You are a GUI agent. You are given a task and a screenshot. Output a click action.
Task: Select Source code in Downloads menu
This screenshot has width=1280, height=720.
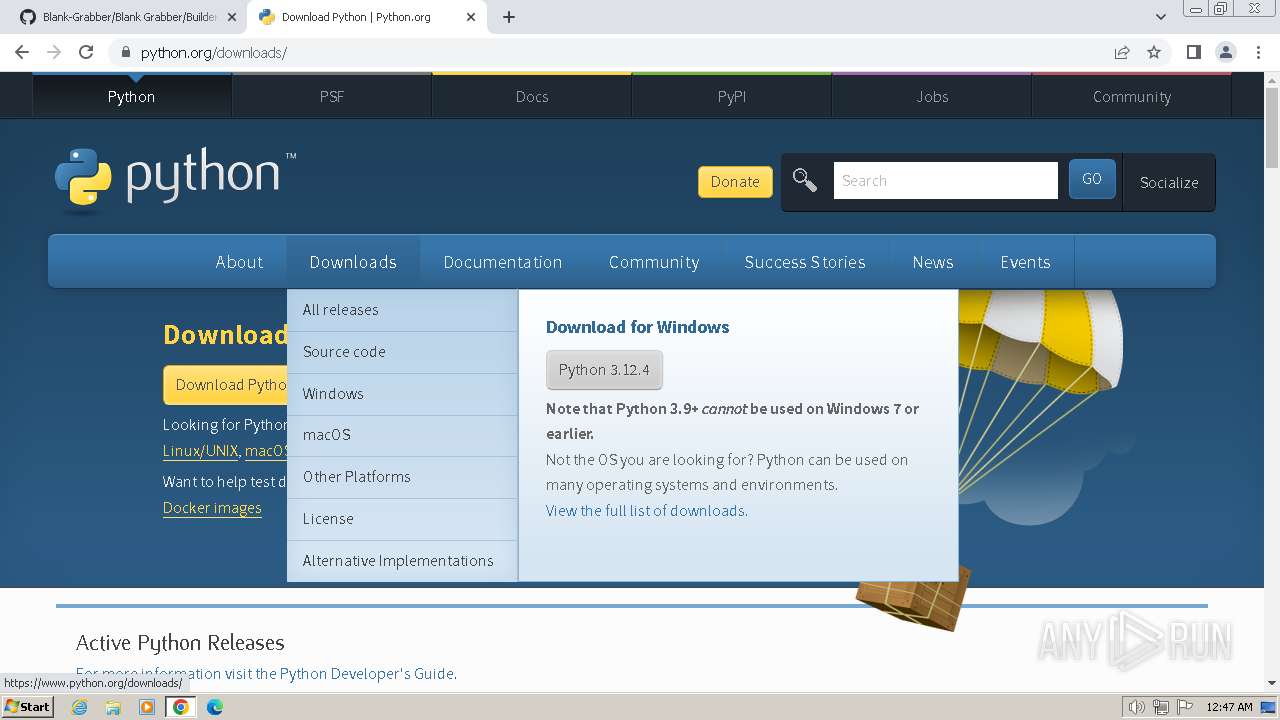click(x=402, y=352)
